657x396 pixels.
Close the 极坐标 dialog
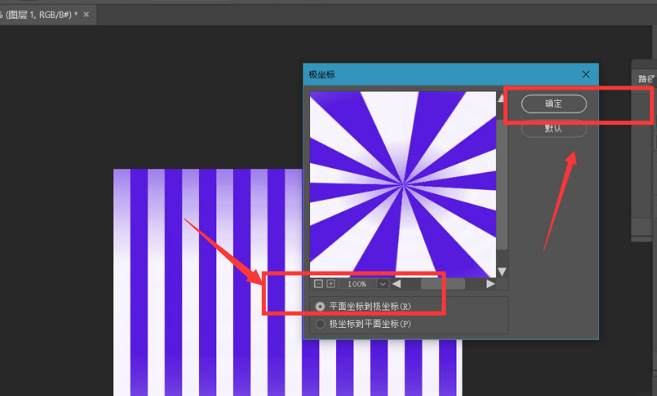coord(586,75)
